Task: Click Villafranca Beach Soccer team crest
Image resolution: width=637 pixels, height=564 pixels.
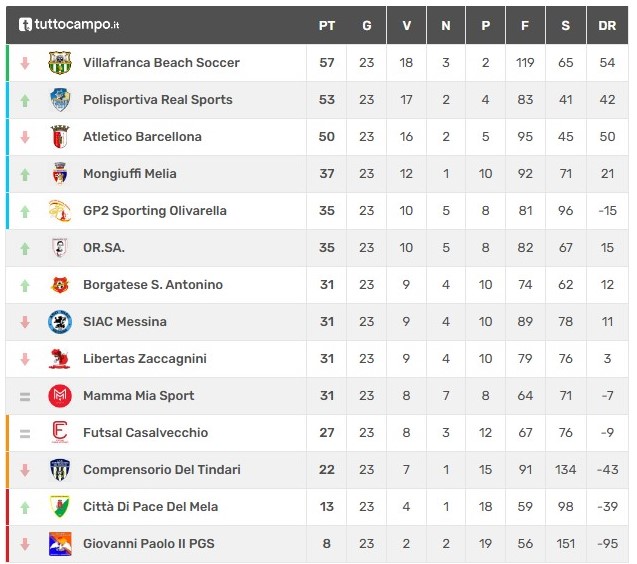Action: click(x=60, y=63)
